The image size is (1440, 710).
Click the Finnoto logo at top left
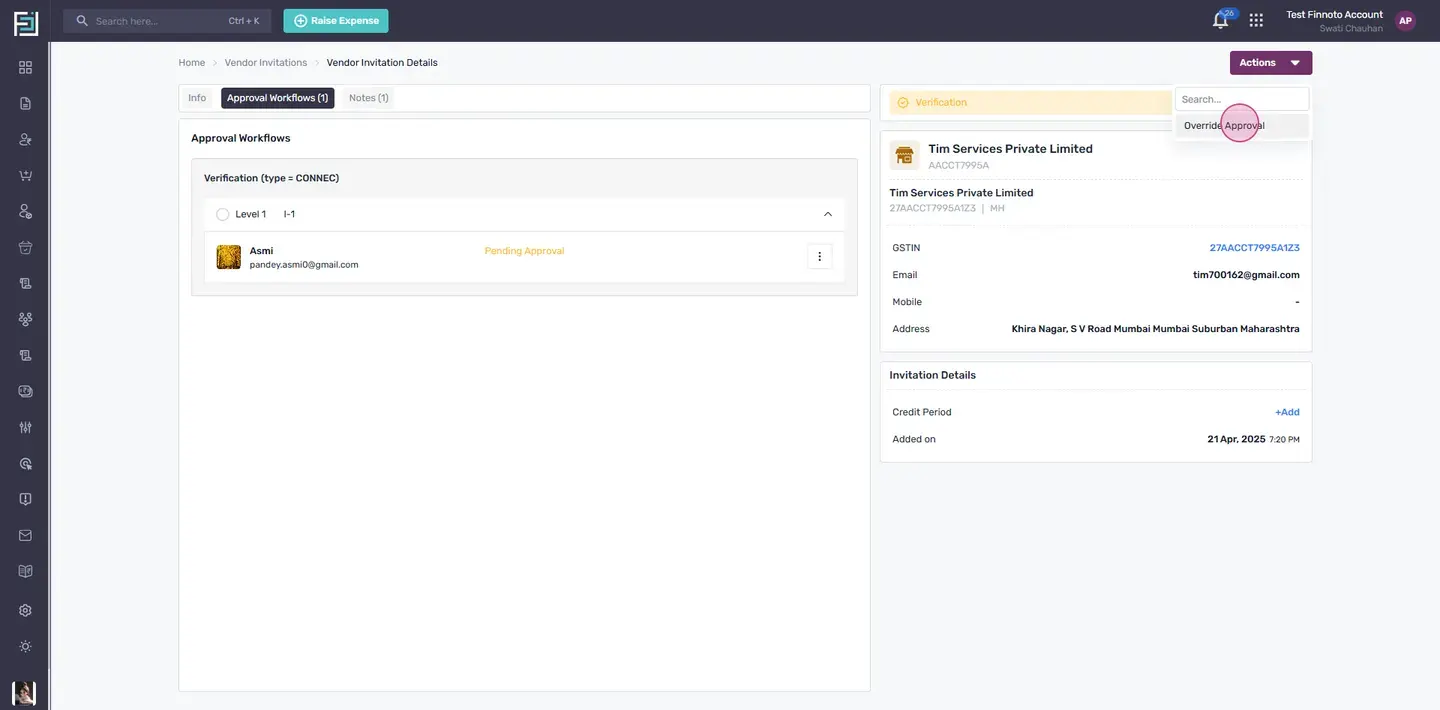pyautogui.click(x=25, y=23)
